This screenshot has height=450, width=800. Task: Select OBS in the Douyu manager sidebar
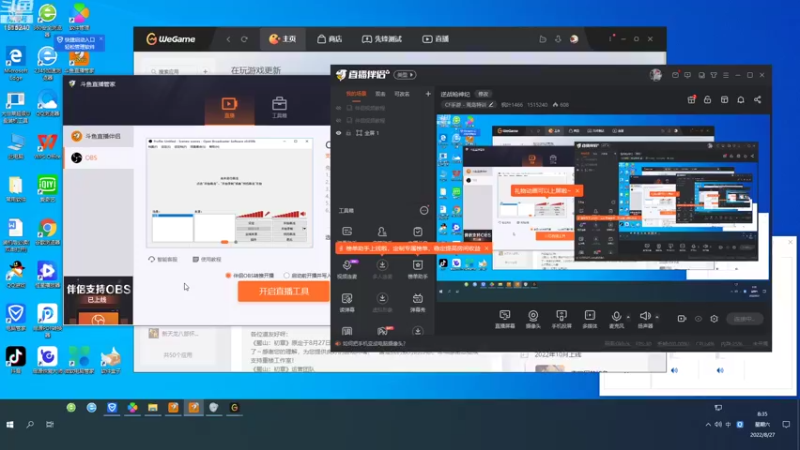tap(98, 158)
